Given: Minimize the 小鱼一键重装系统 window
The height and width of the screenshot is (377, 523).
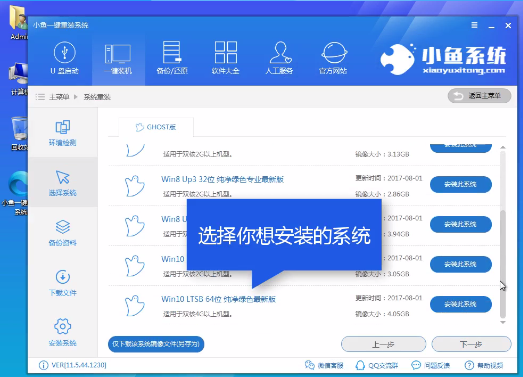Looking at the screenshot, I should pos(491,26).
